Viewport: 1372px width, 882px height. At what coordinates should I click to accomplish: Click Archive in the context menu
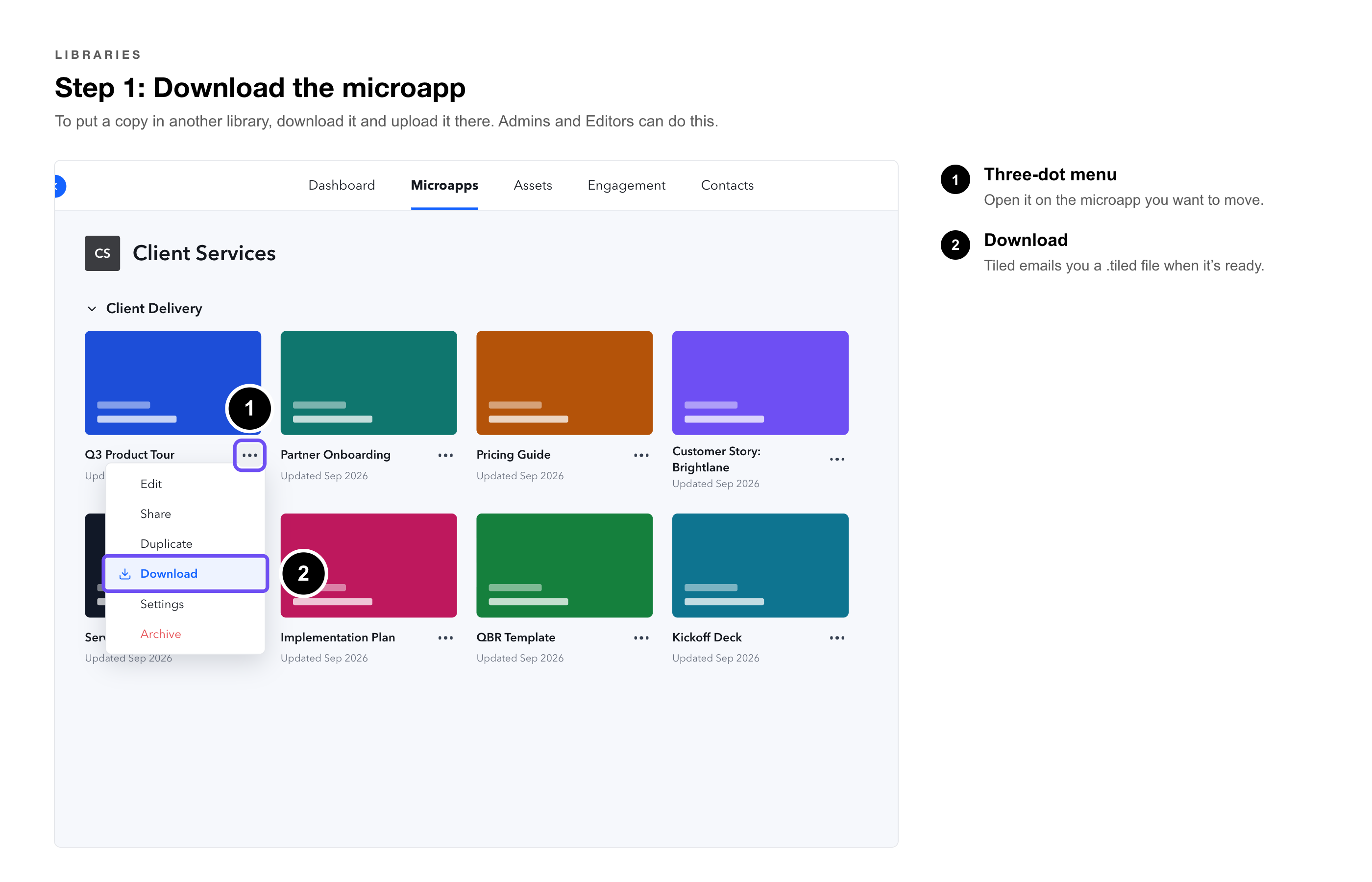185,634
